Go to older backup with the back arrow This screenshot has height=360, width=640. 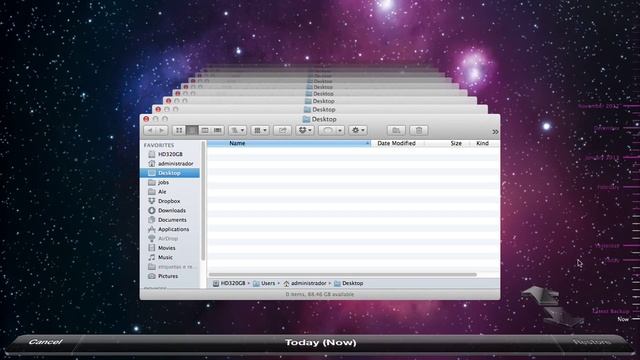pos(539,296)
